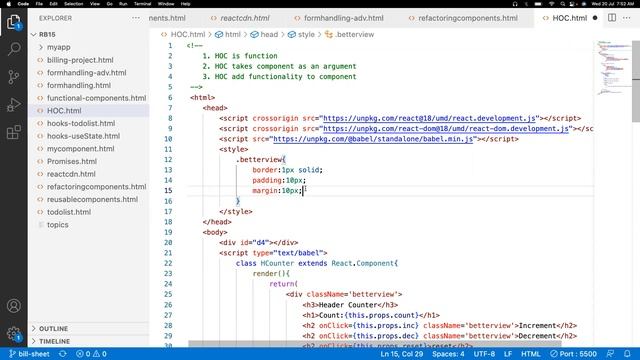Select HOC.html in explorer
The height and width of the screenshot is (360, 640).
(89, 111)
